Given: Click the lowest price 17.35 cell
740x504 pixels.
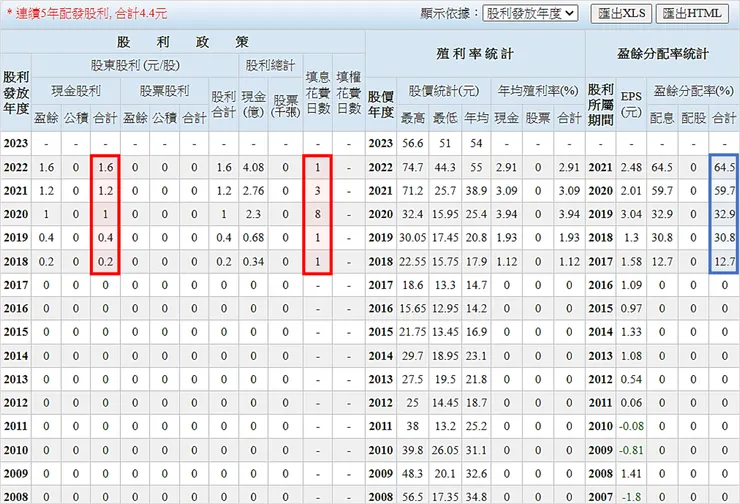Looking at the screenshot, I should (445, 497).
